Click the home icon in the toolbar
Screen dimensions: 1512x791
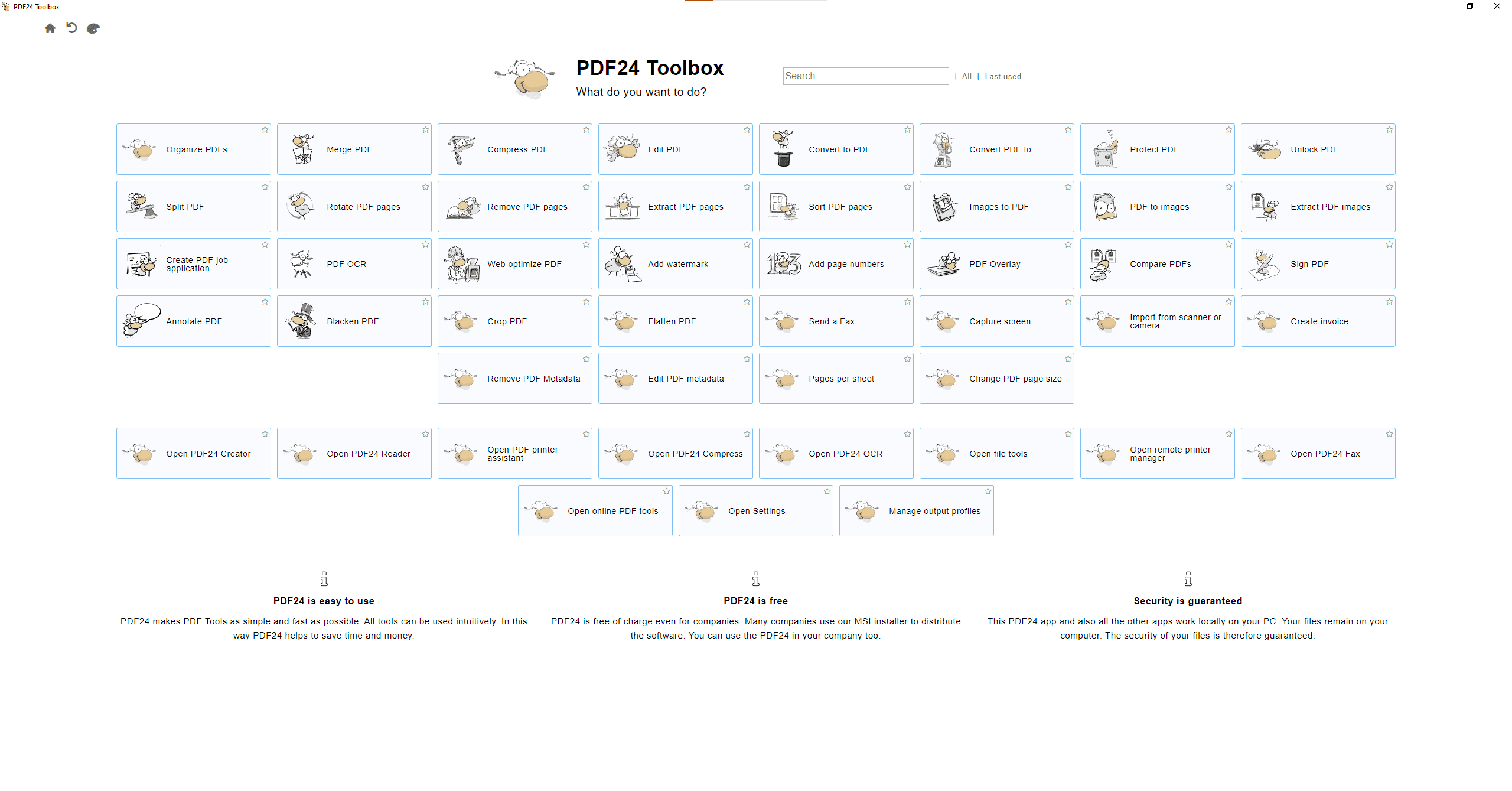tap(50, 28)
